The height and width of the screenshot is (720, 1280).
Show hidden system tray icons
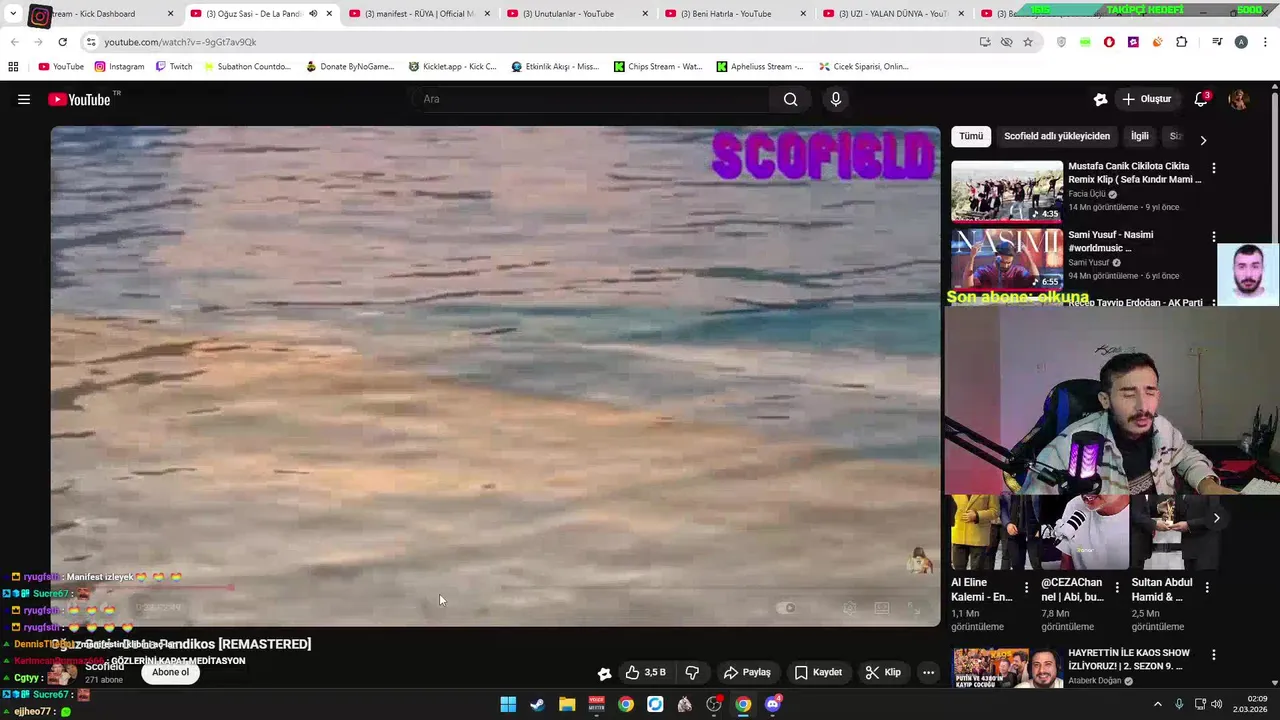tap(1157, 704)
